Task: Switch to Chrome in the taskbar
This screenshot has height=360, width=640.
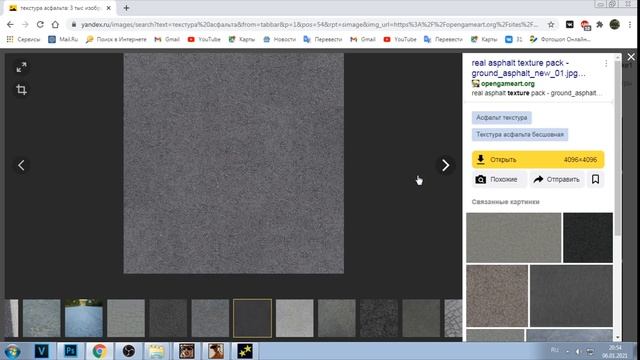Action: (99, 351)
